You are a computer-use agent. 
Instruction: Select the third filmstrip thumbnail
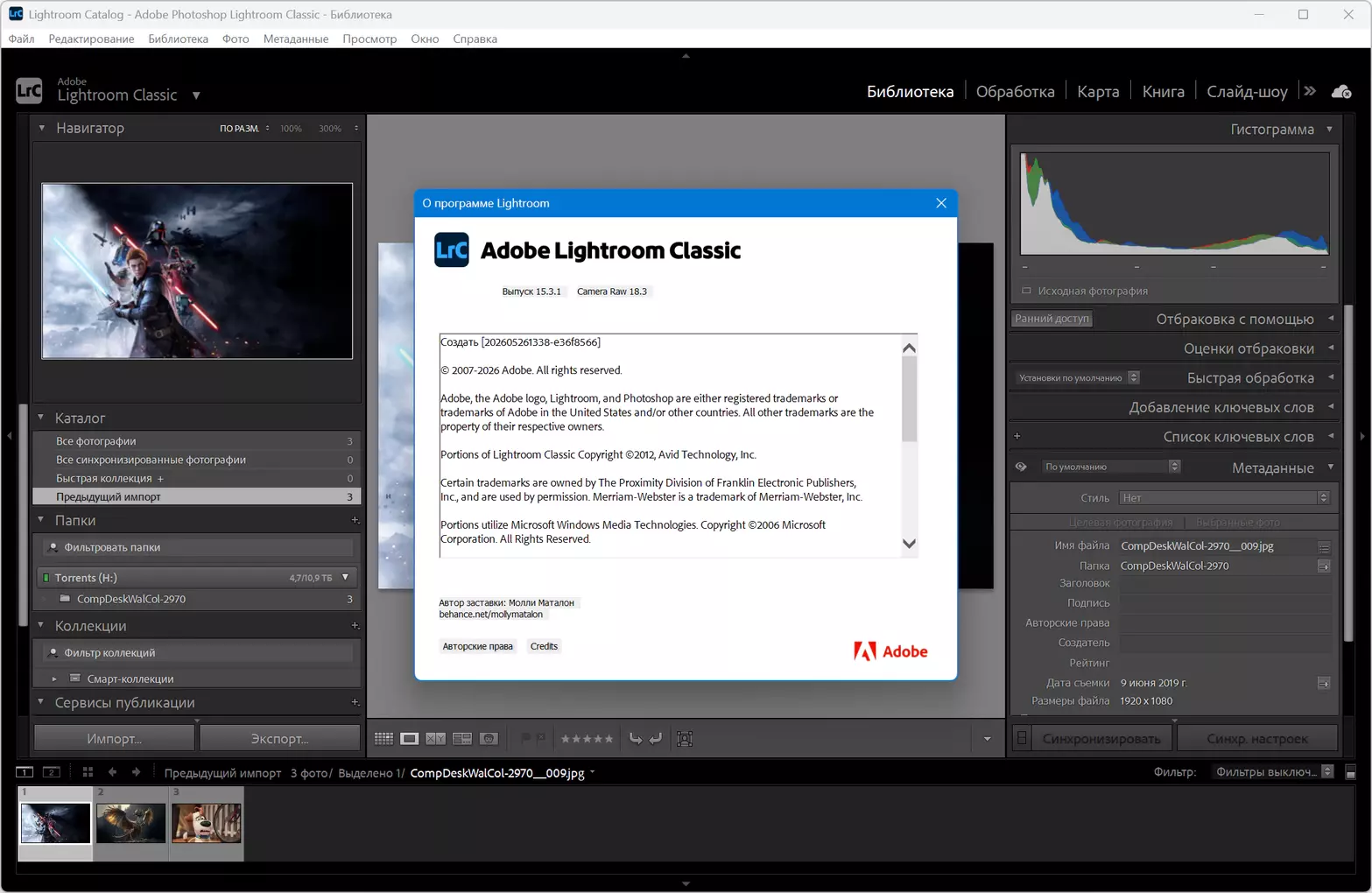click(207, 823)
